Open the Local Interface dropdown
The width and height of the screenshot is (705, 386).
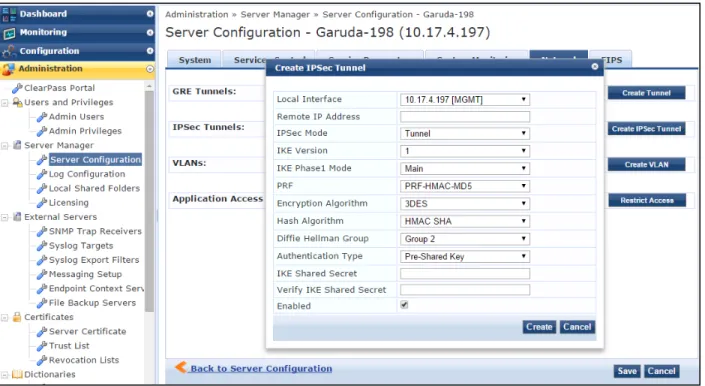pos(465,99)
